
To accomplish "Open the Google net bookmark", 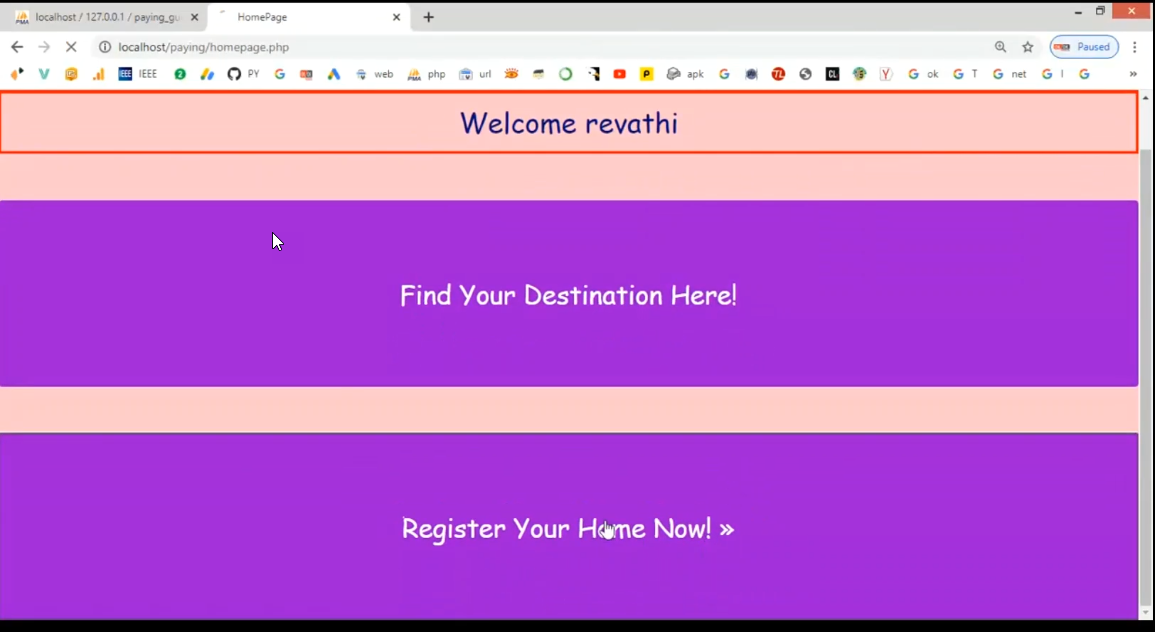I will [1009, 74].
